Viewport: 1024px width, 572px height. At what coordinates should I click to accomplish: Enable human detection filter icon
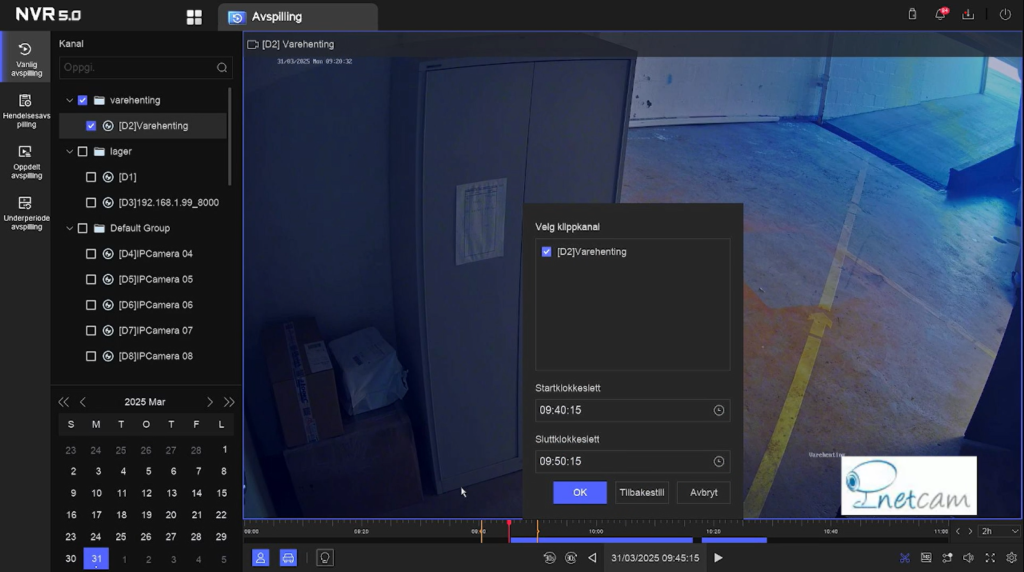point(260,558)
